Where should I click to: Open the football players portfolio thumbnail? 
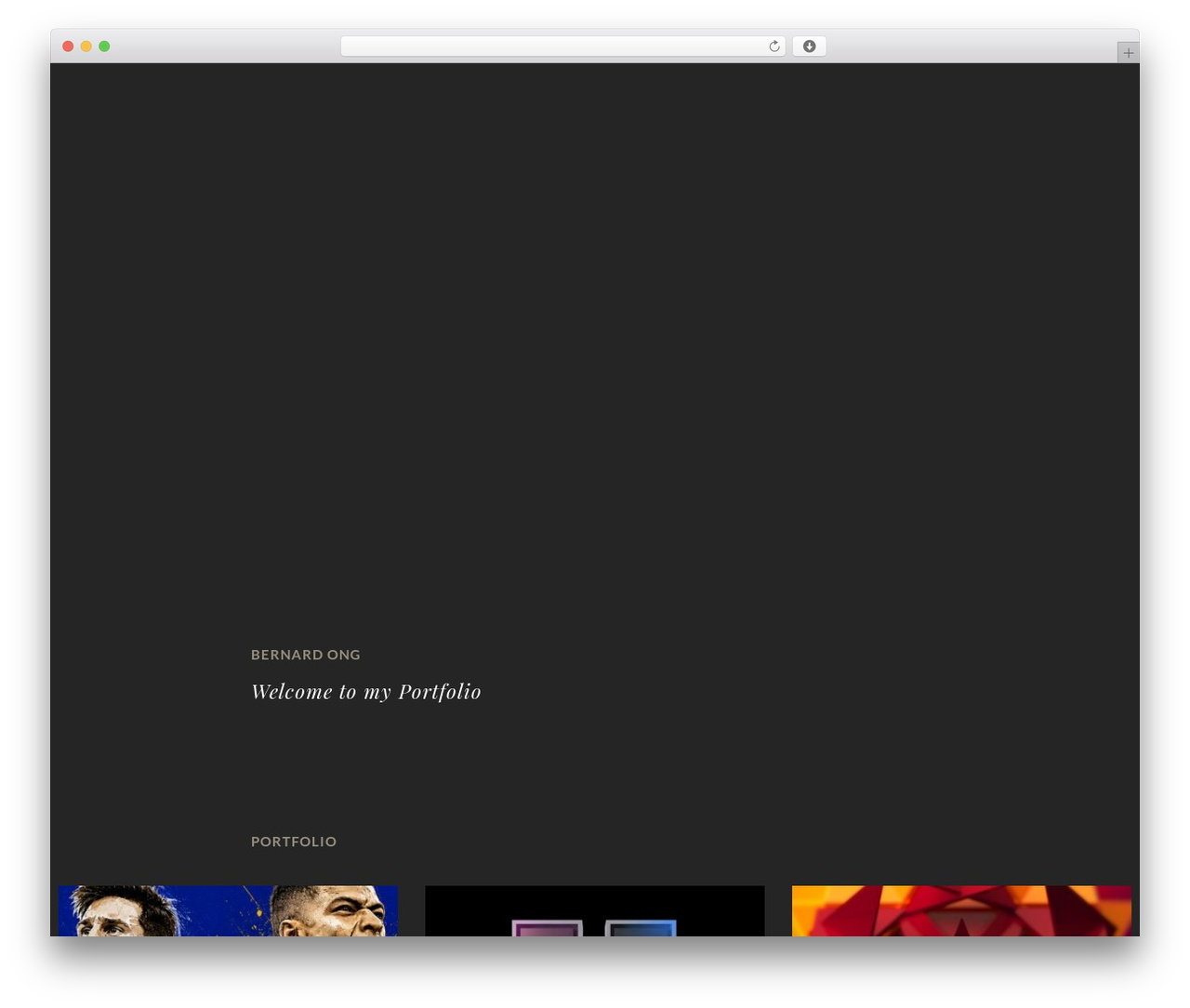(x=228, y=910)
